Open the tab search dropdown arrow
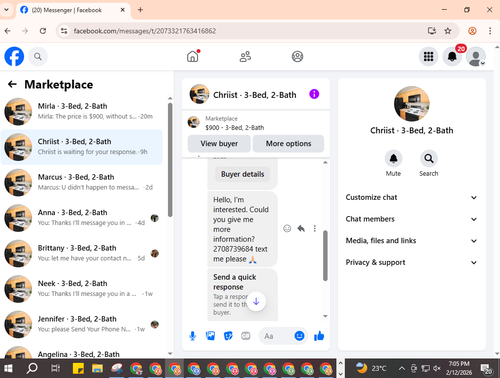The image size is (500, 378). [6, 10]
